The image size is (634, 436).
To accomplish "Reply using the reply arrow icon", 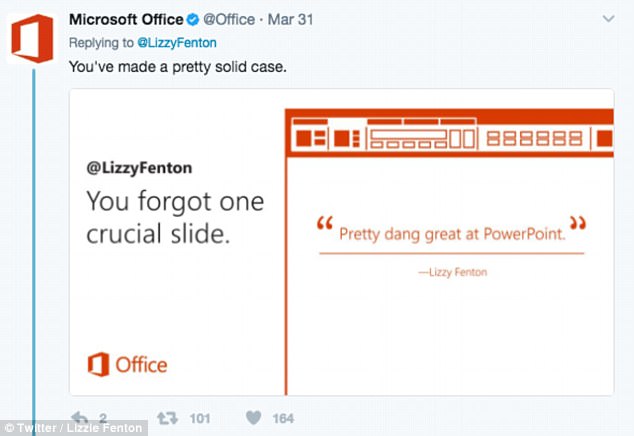I will click(80, 418).
